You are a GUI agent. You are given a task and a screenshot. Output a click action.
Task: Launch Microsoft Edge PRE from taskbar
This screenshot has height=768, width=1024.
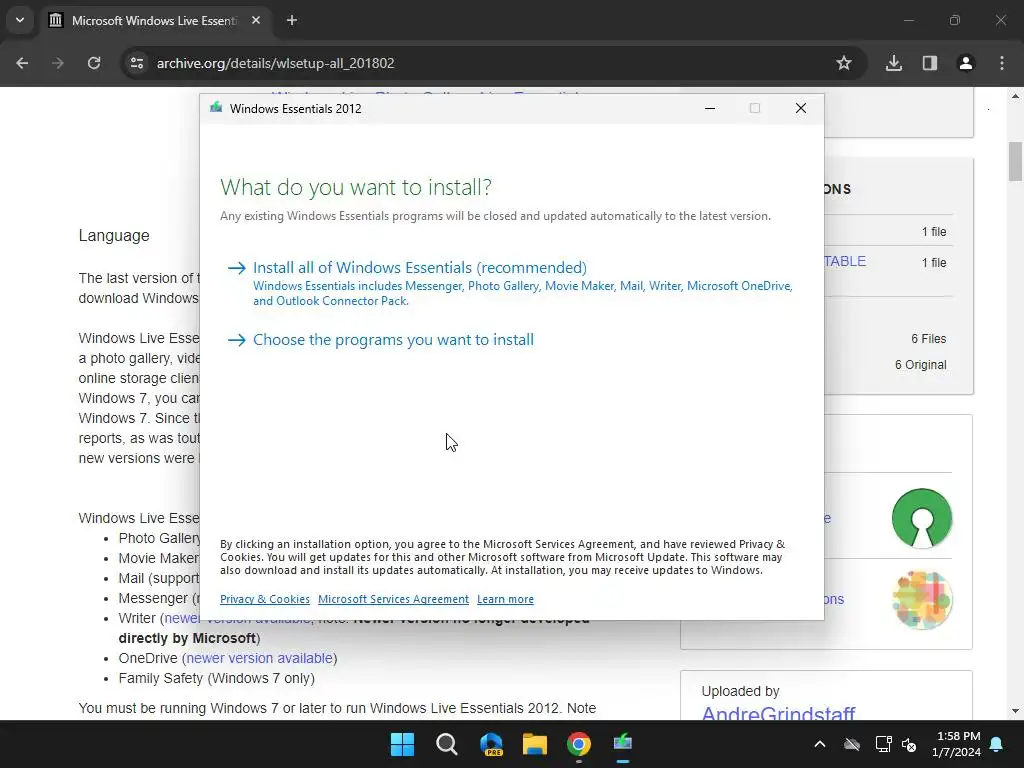tap(491, 744)
